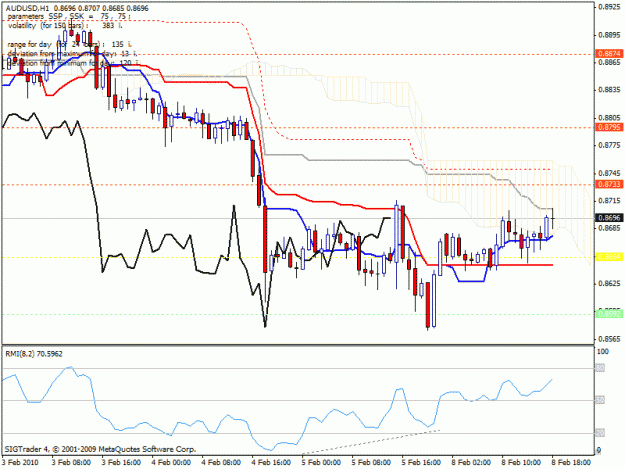The width and height of the screenshot is (625, 469).
Task: Click the 'deviation from maximum for day' line
Action: pos(73,53)
